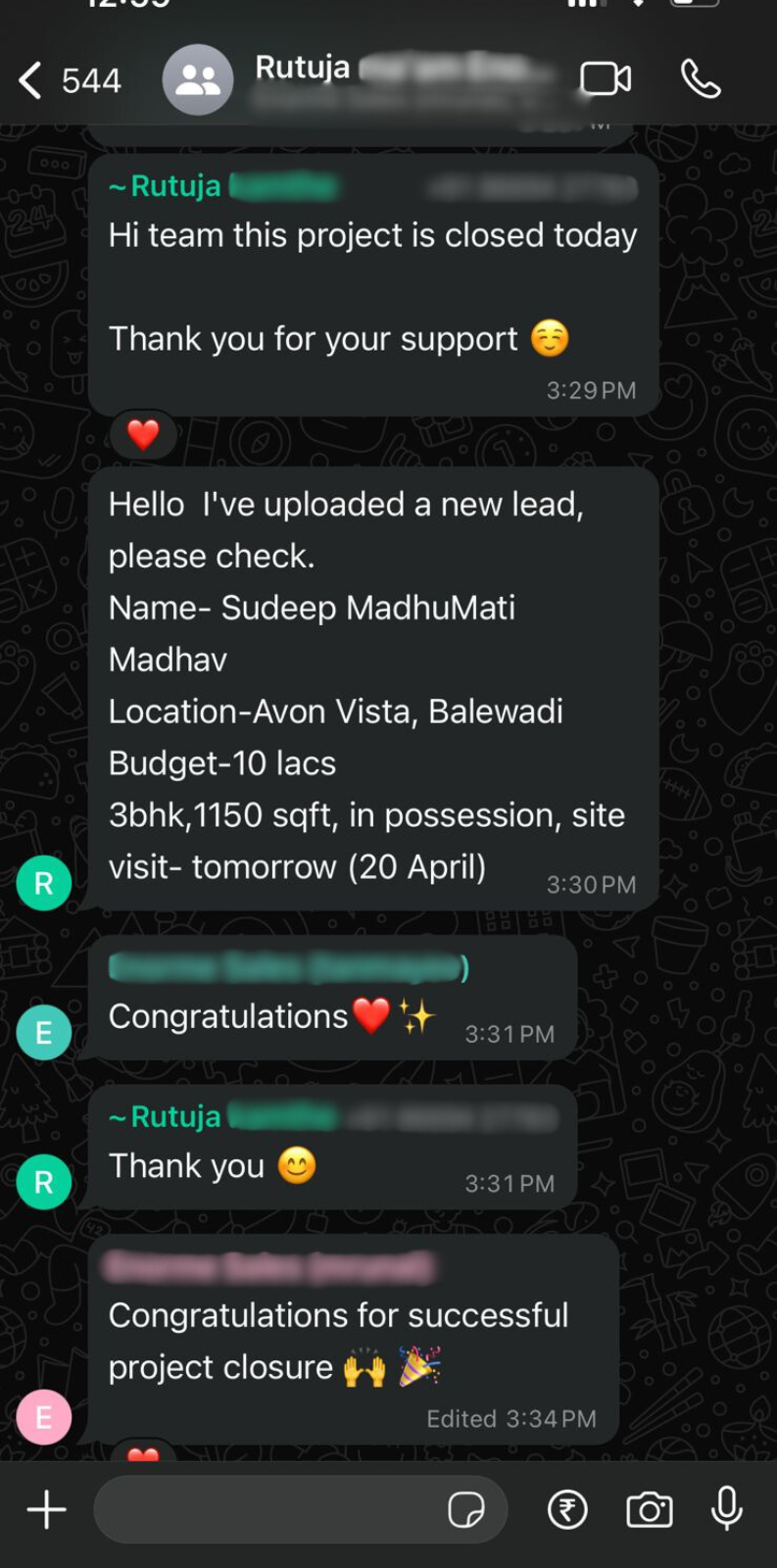
Task: Tap the teal E avatar beside Congratulations
Action: pyautogui.click(x=44, y=1032)
